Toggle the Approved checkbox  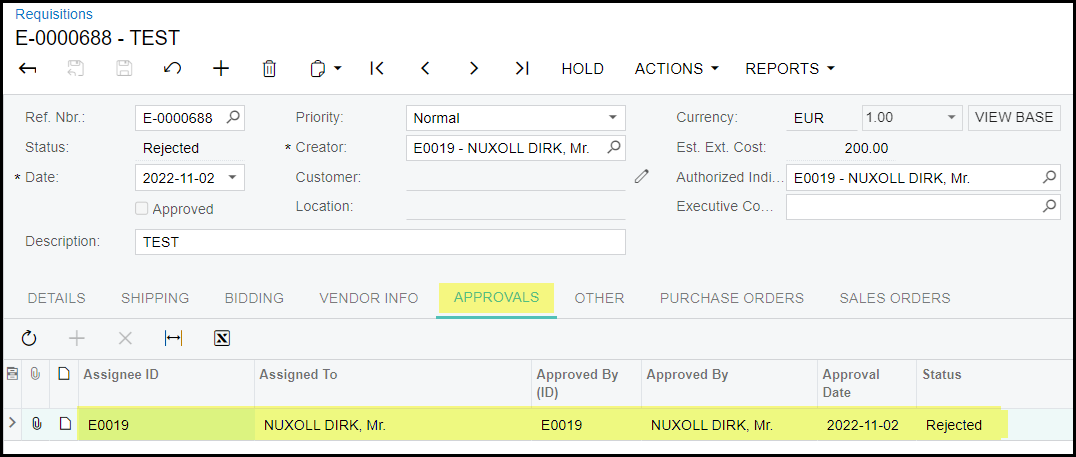142,209
